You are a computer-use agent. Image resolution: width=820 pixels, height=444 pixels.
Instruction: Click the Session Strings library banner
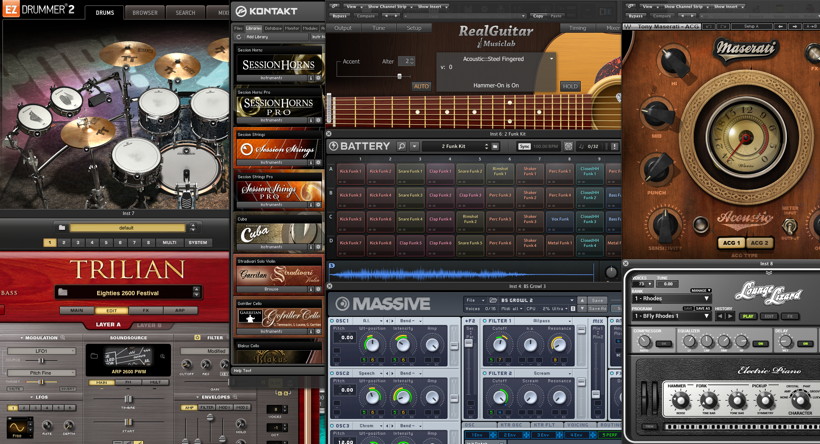pyautogui.click(x=280, y=150)
